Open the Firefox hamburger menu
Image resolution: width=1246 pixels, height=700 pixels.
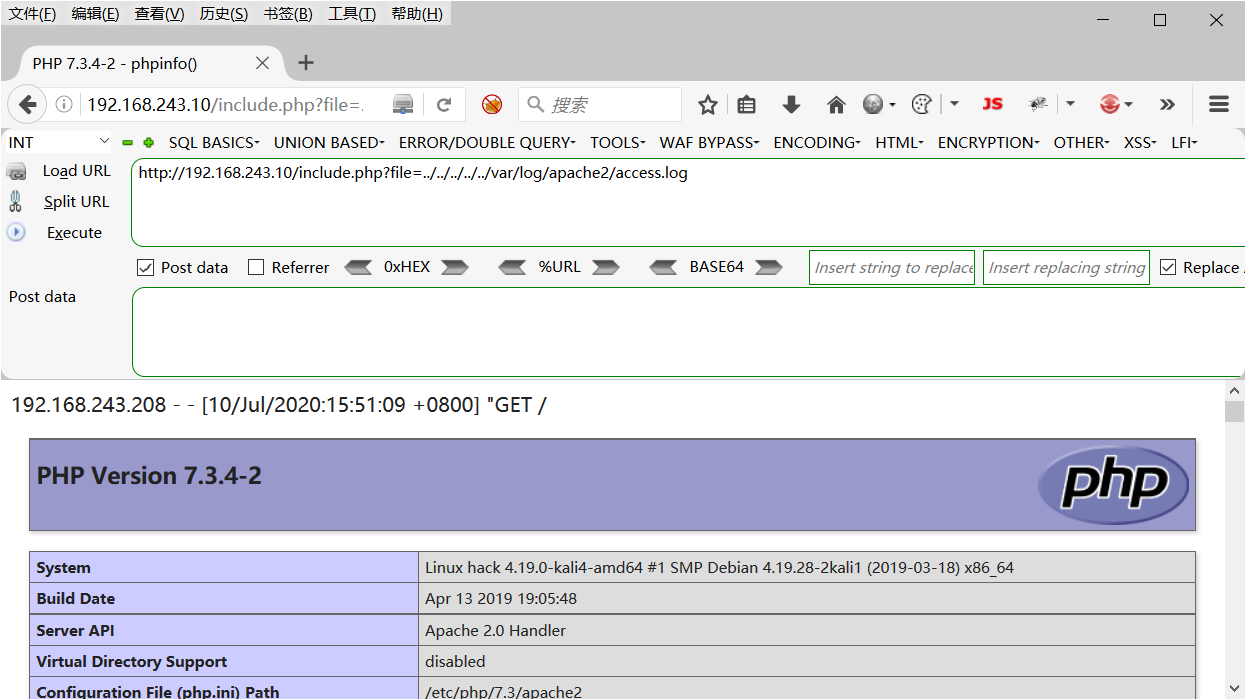pos(1219,104)
